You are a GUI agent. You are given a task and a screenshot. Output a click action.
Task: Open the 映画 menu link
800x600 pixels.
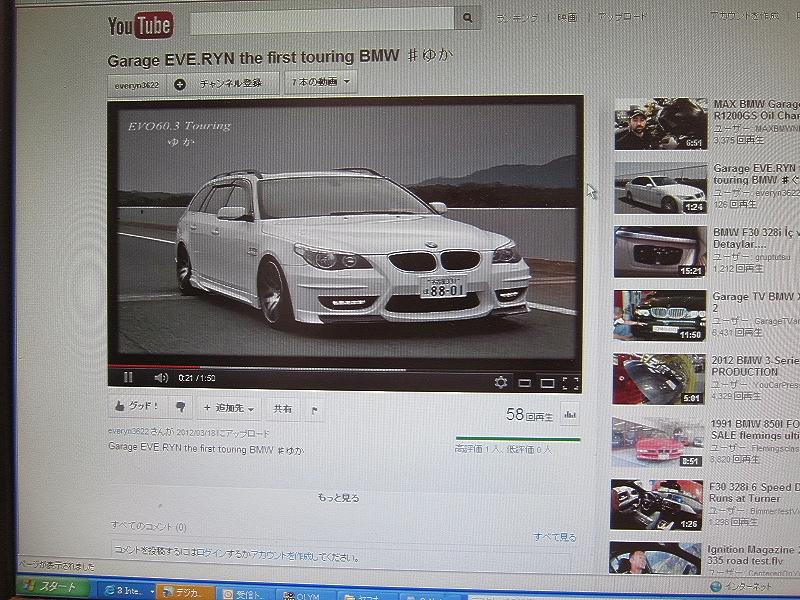[567, 18]
